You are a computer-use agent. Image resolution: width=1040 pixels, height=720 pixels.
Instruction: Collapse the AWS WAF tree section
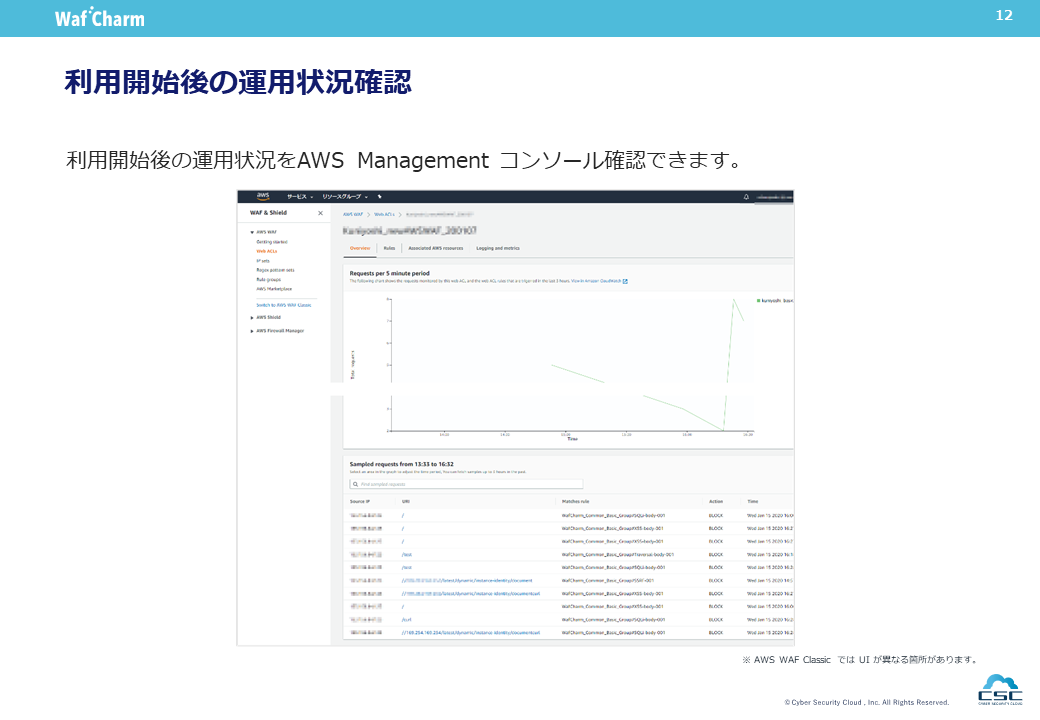coord(252,231)
